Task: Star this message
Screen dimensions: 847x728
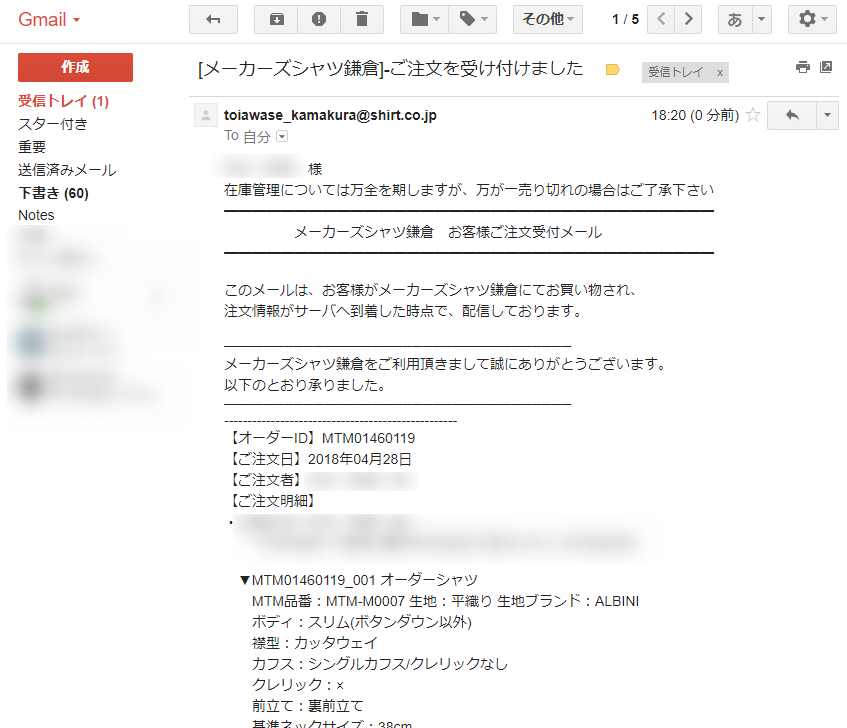Action: coord(753,114)
